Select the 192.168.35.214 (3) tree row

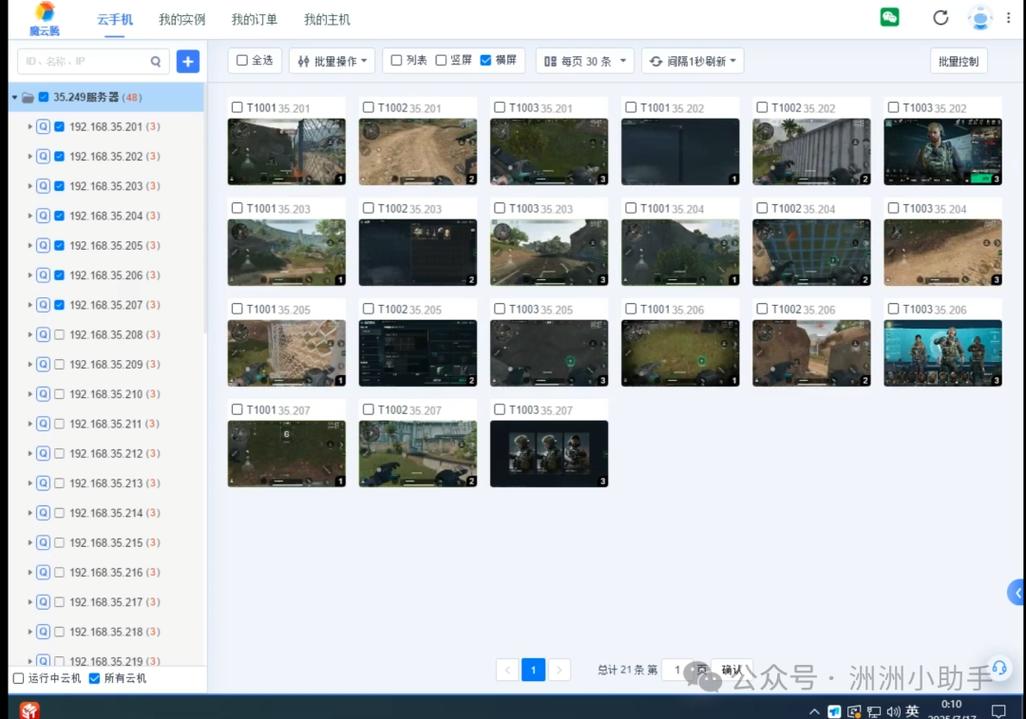click(x=107, y=513)
